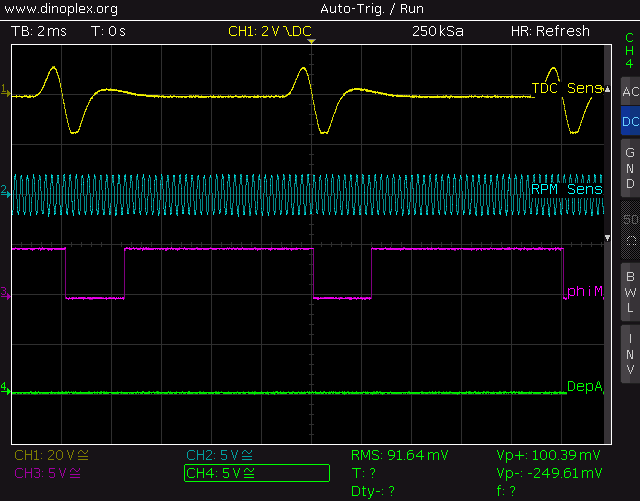Toggle the 50 Ω impedance option

[629, 229]
